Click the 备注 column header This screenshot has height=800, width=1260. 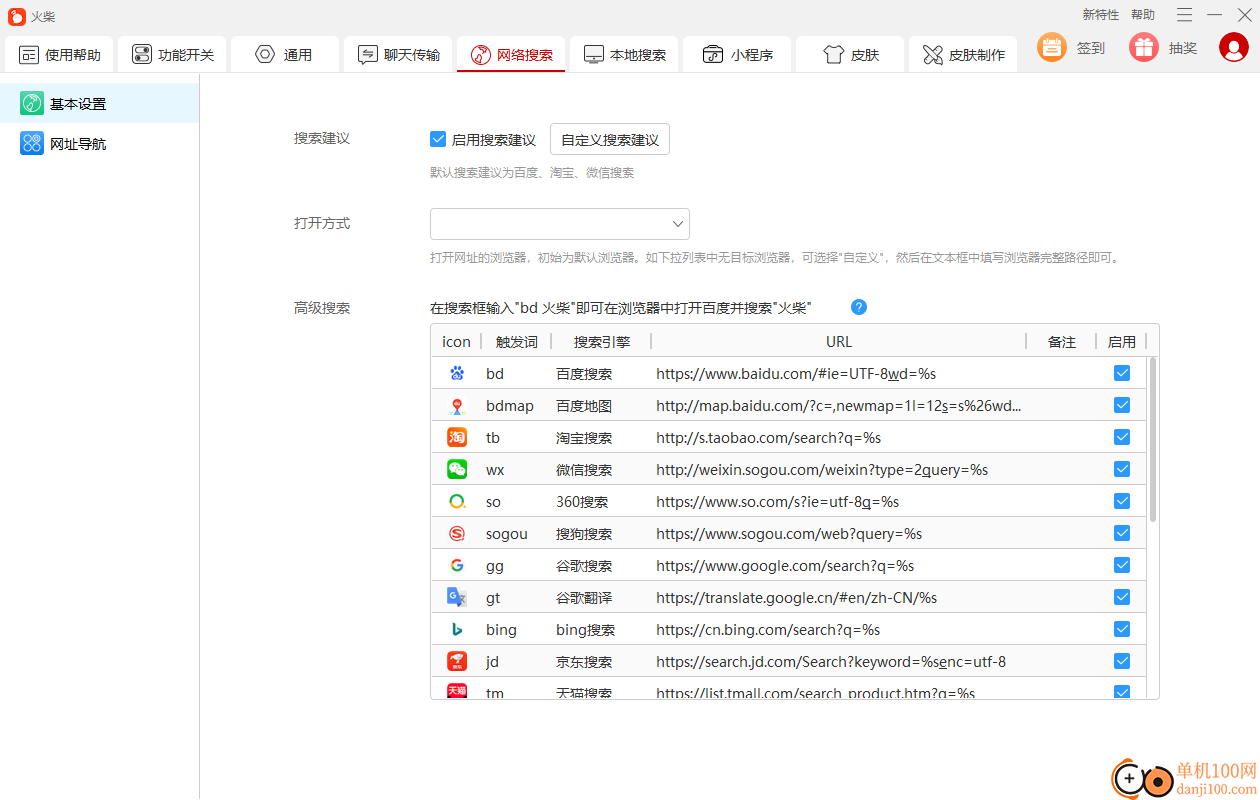[1062, 342]
